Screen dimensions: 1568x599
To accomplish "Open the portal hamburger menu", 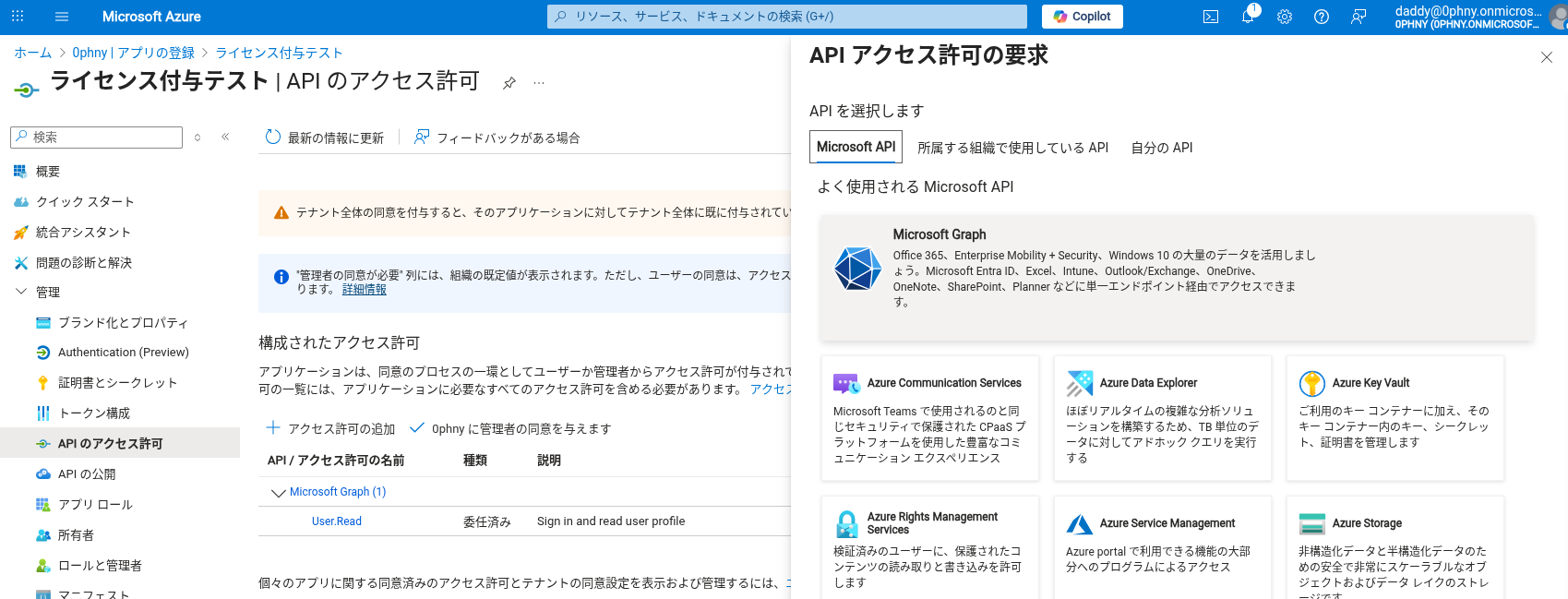I will tap(62, 17).
